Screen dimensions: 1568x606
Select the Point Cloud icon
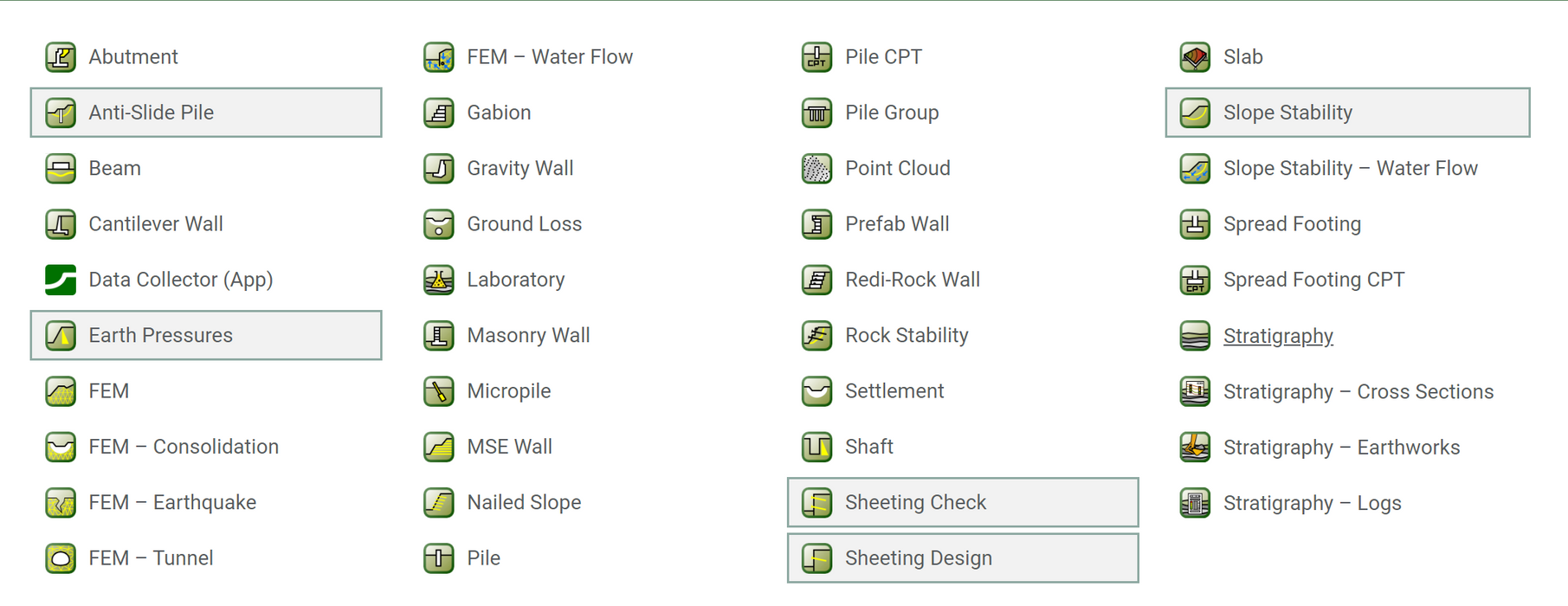(816, 168)
